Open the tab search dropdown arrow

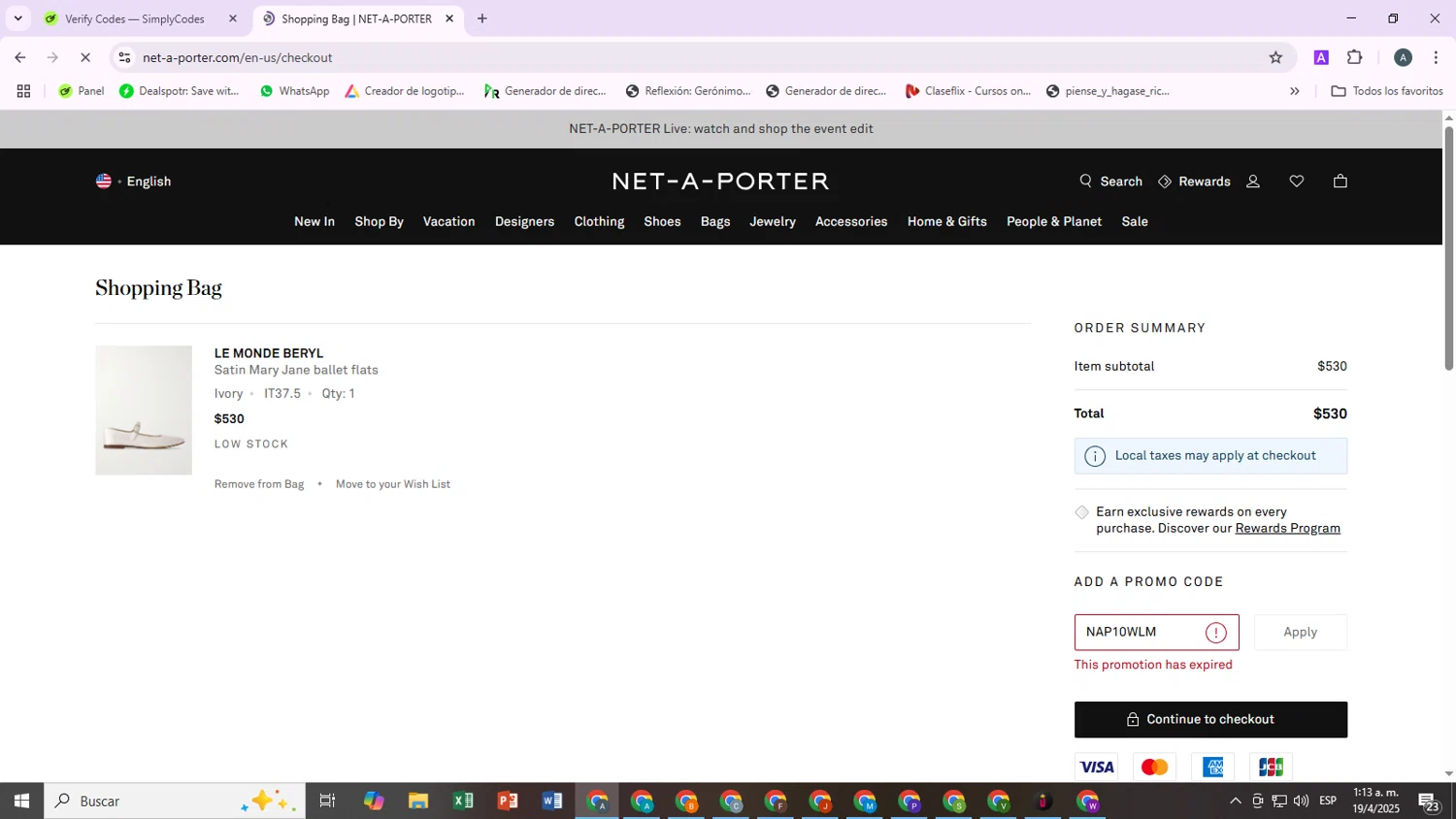tap(17, 18)
